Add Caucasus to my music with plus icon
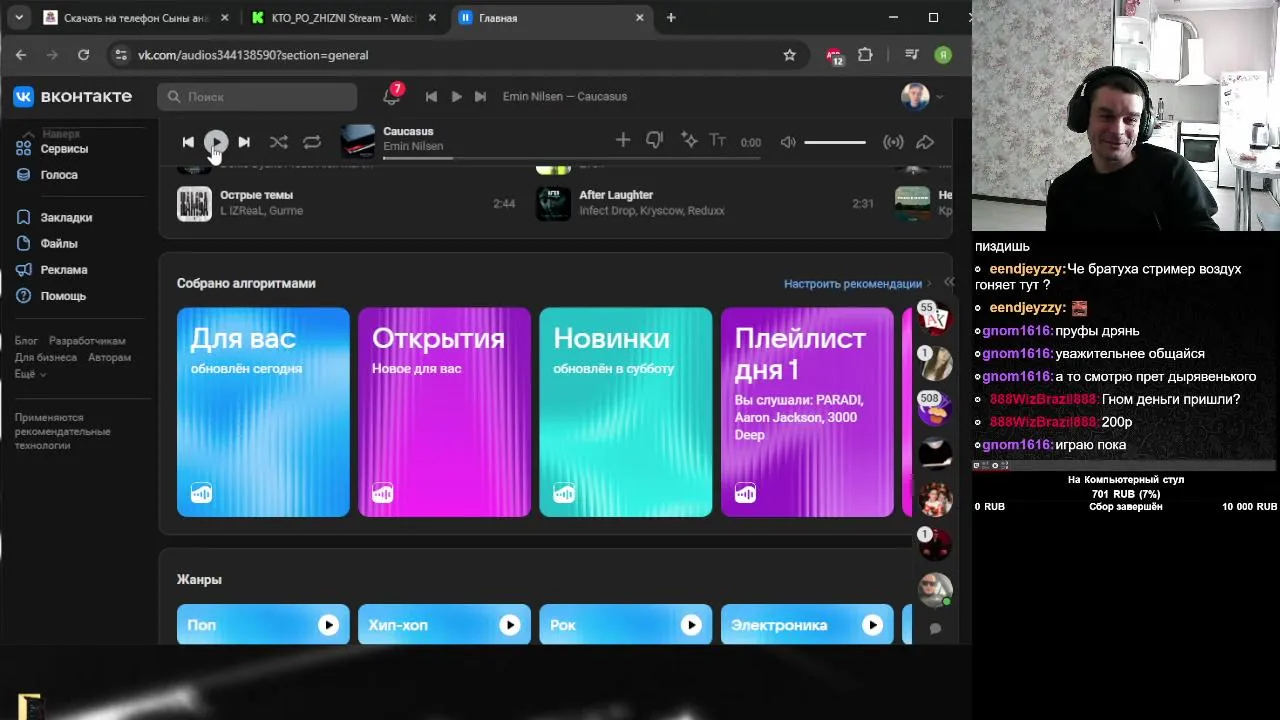 tap(623, 140)
